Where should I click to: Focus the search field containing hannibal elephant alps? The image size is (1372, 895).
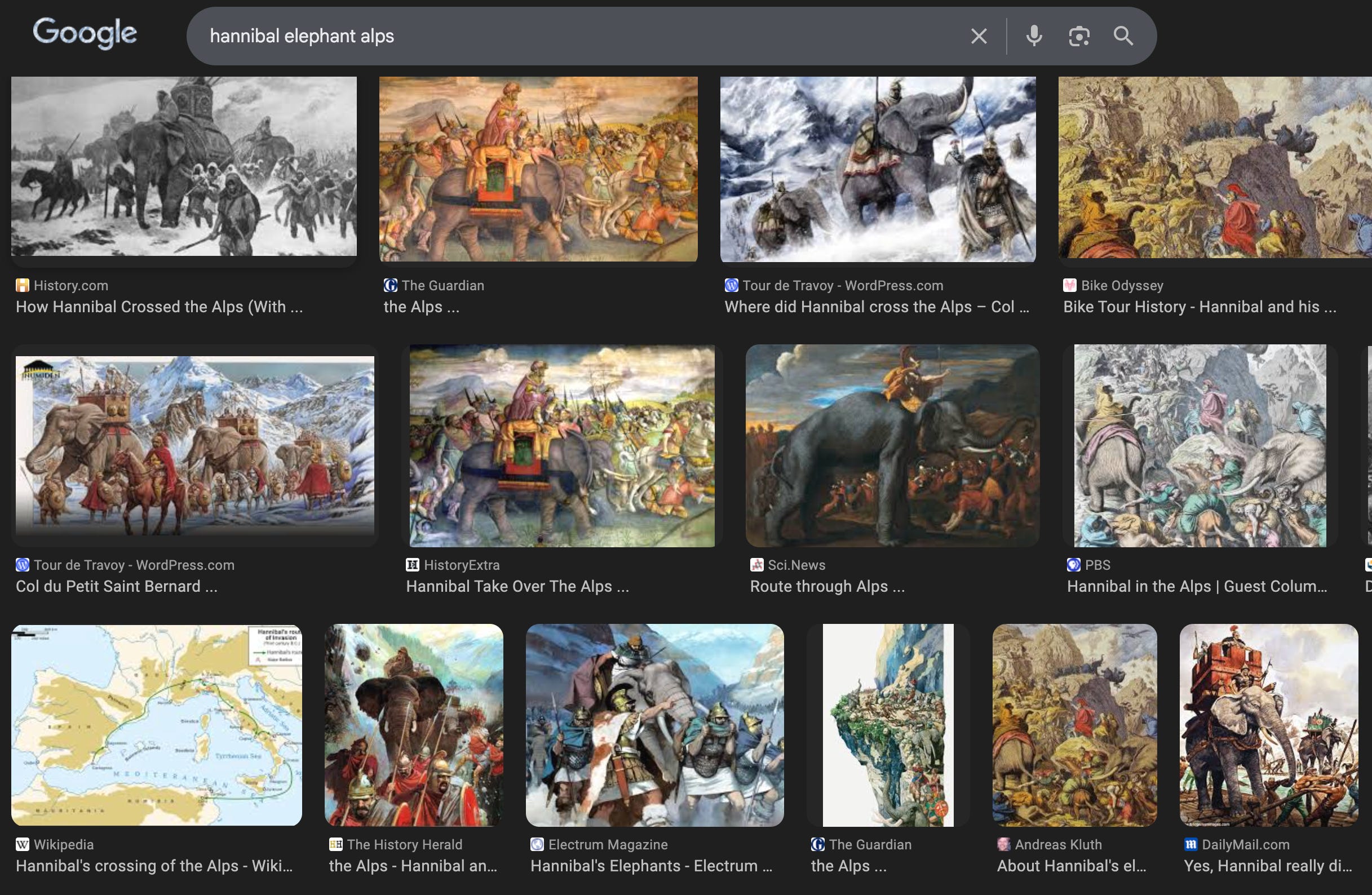click(x=577, y=36)
